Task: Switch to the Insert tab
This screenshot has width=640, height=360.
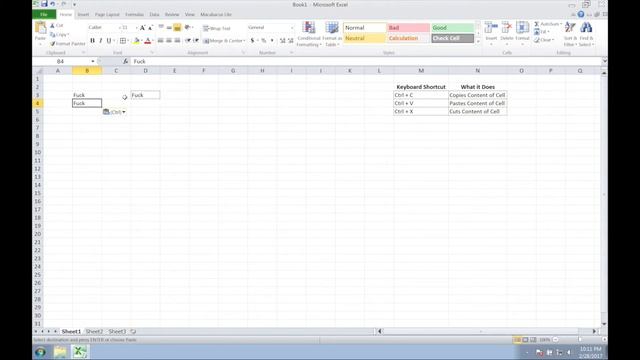Action: pos(83,14)
